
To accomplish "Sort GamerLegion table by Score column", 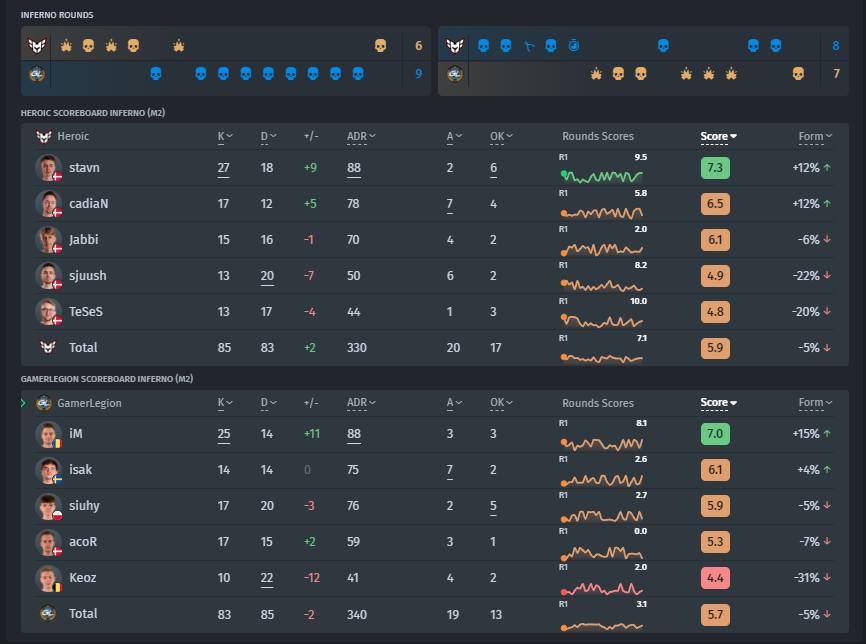I will click(x=718, y=403).
